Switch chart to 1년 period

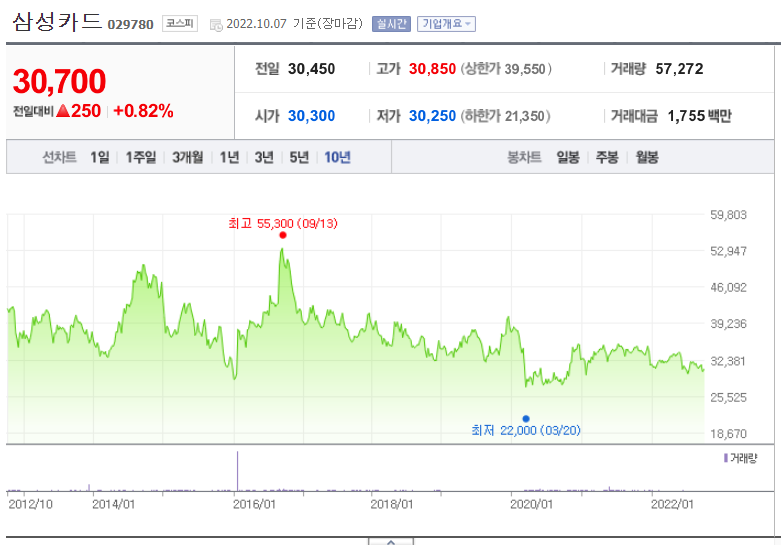(x=230, y=157)
